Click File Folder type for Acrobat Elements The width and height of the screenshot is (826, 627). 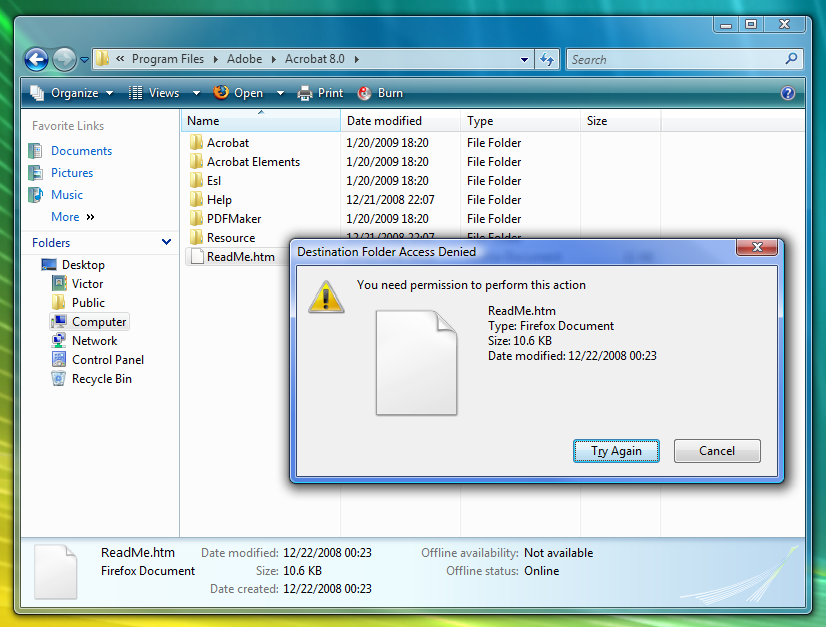pos(494,162)
